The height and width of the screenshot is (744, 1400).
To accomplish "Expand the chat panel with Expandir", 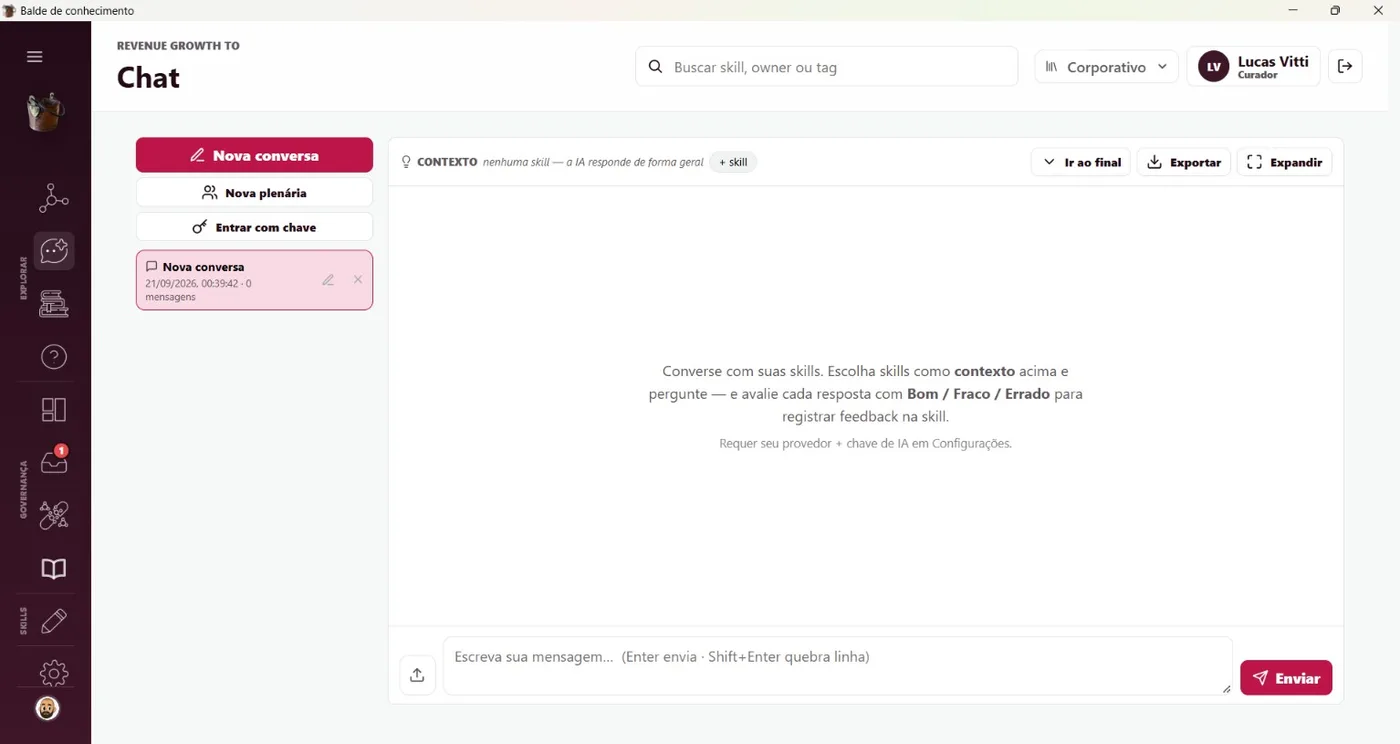I will pyautogui.click(x=1285, y=162).
